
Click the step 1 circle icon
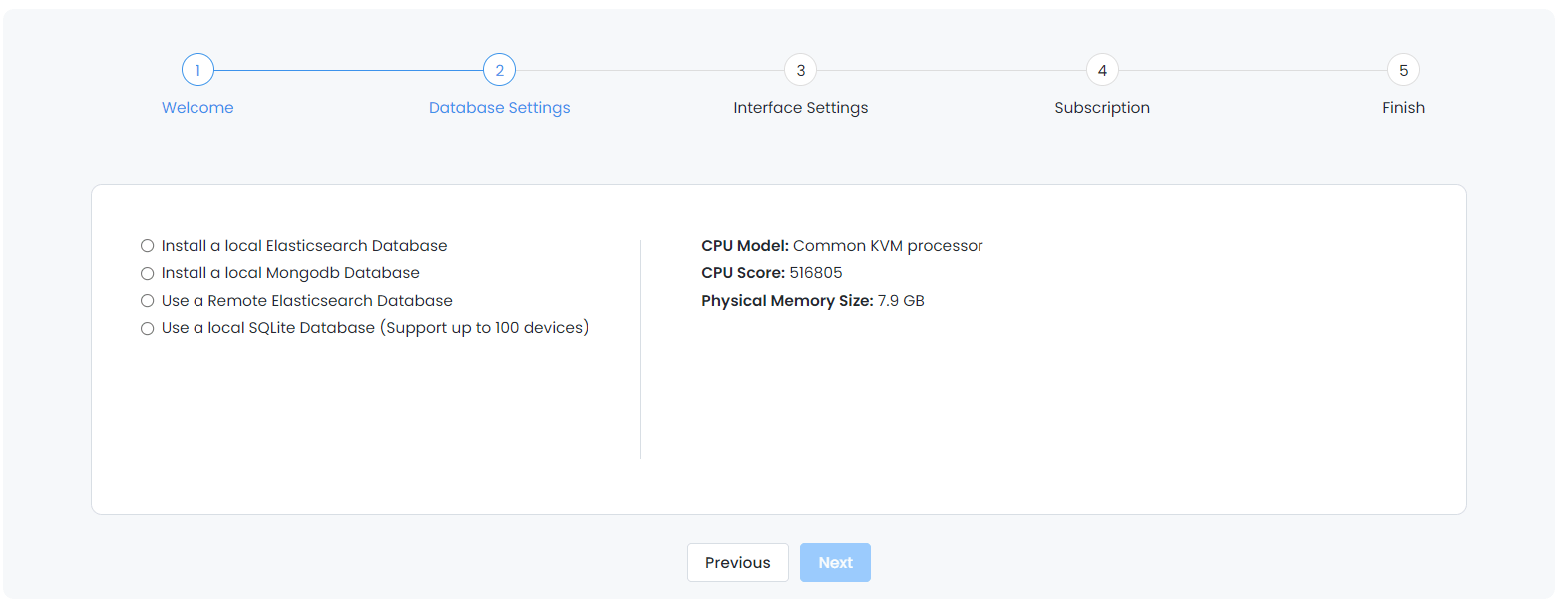[x=197, y=70]
